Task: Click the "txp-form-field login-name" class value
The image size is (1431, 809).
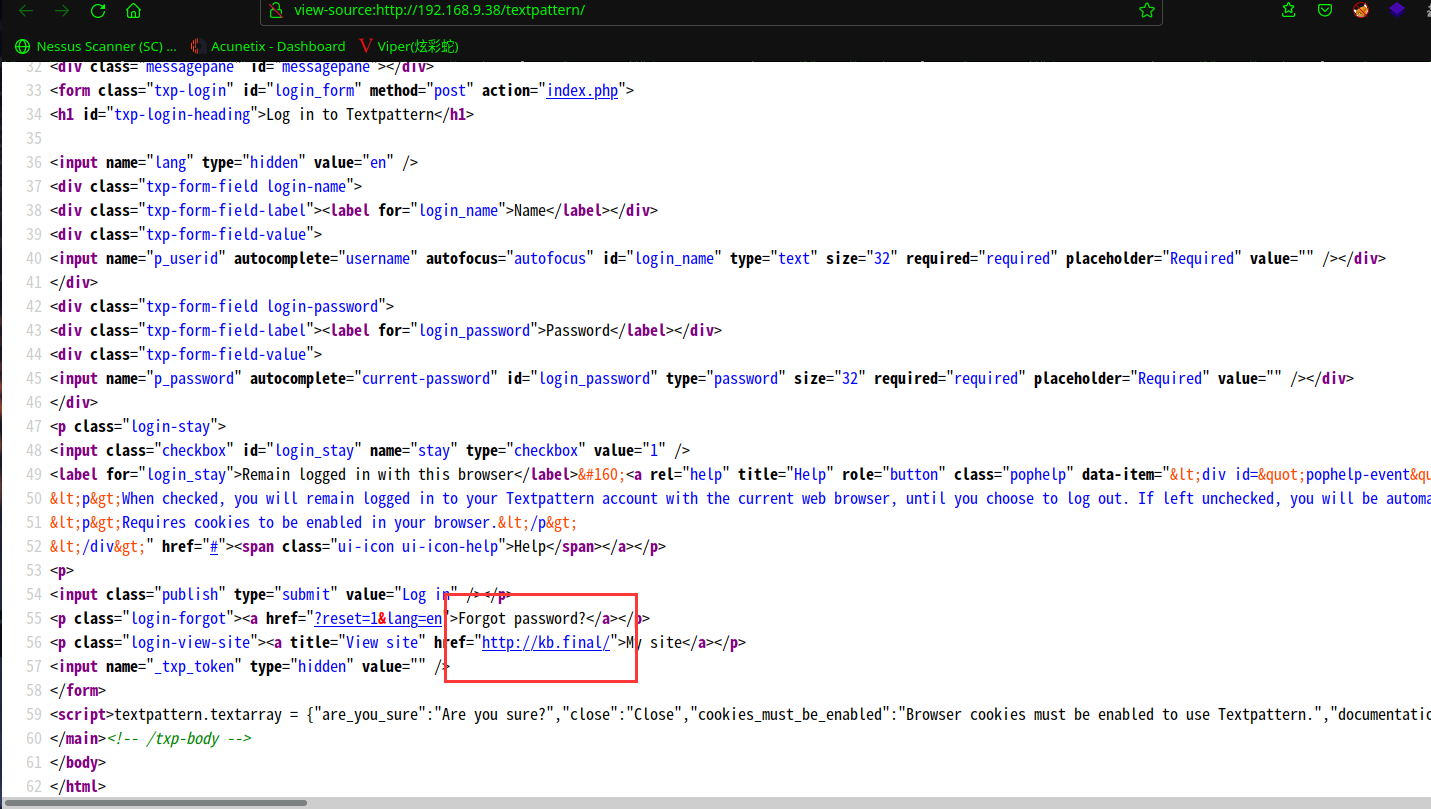Action: tap(246, 187)
